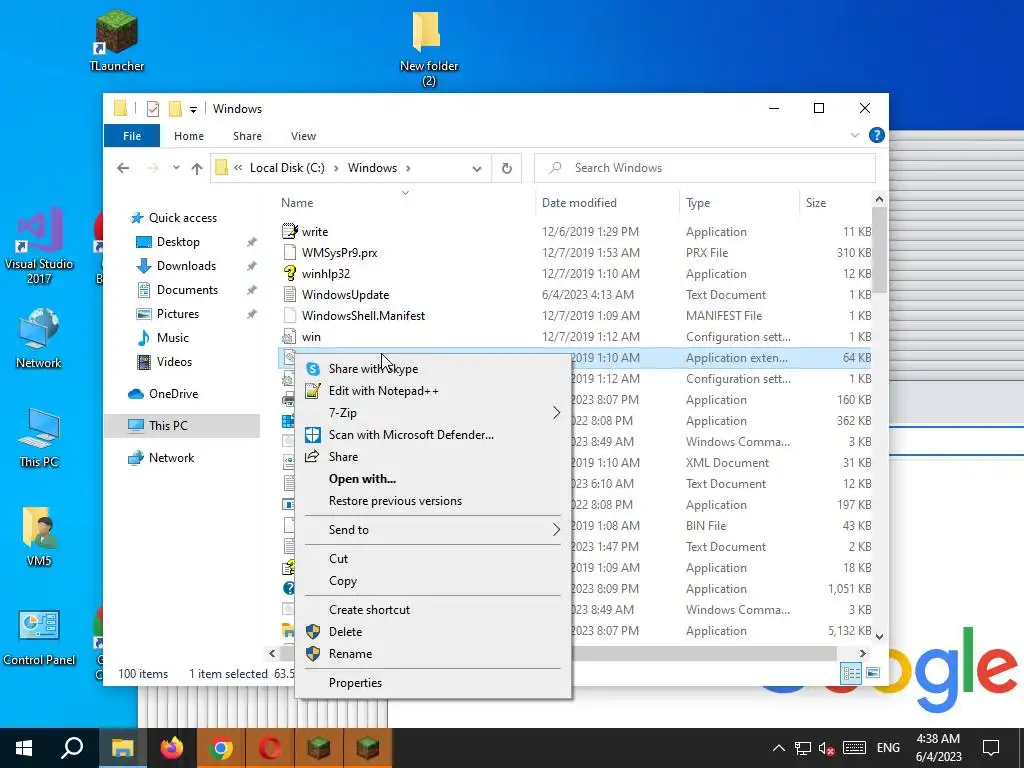The width and height of the screenshot is (1024, 768).
Task: Select the WindowsUpdate text document
Action: 345,295
